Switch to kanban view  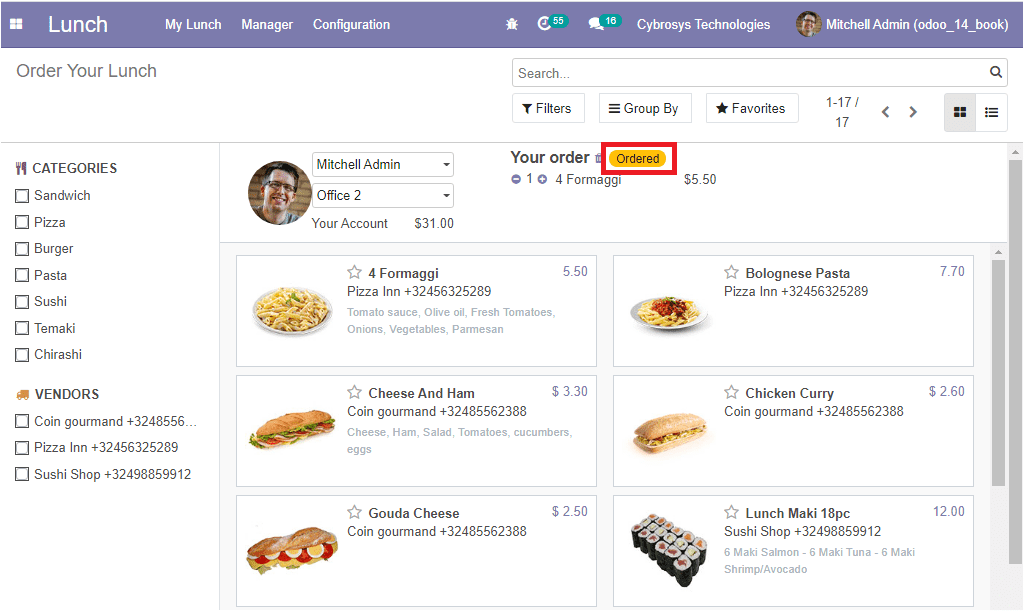coord(960,112)
